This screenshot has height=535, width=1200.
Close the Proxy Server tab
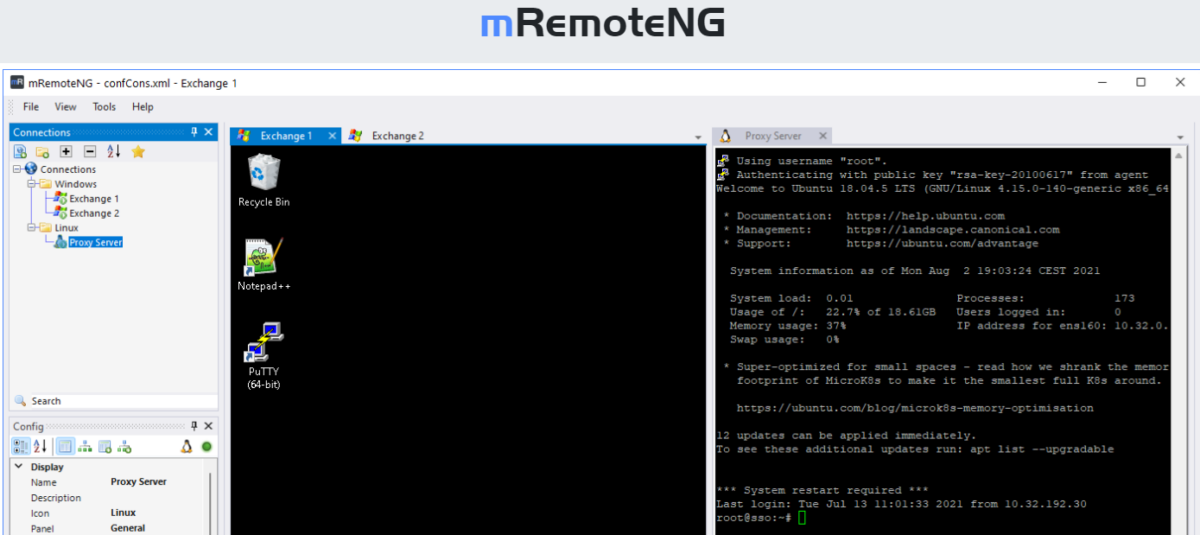tap(823, 136)
